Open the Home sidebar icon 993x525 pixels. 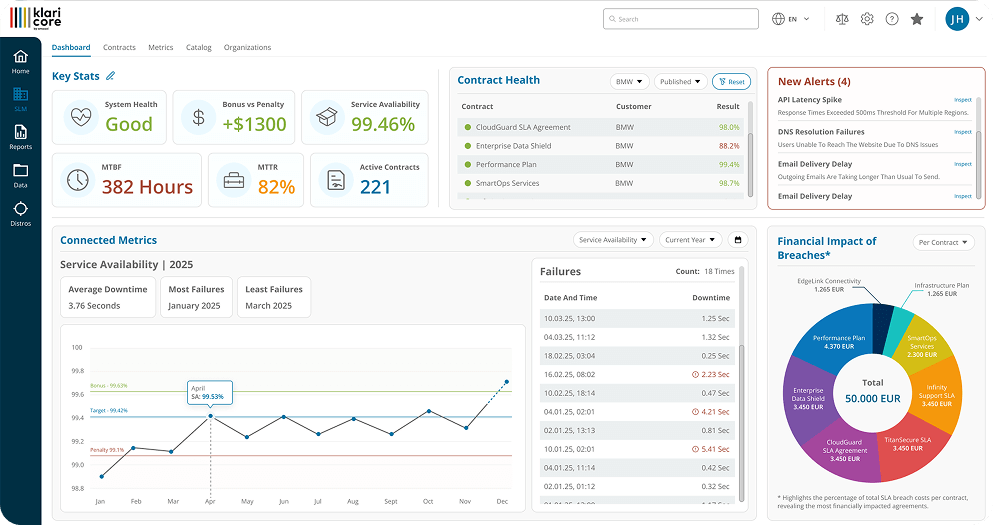[20, 61]
